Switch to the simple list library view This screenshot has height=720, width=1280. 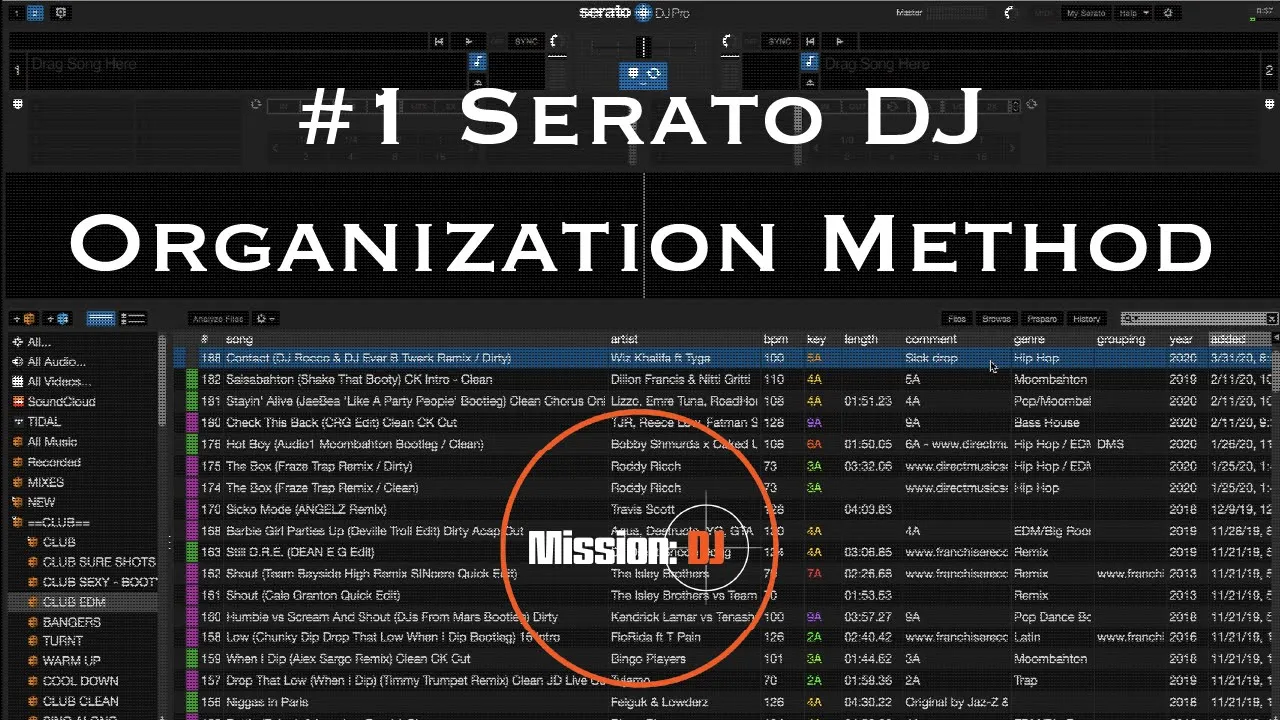click(x=101, y=319)
